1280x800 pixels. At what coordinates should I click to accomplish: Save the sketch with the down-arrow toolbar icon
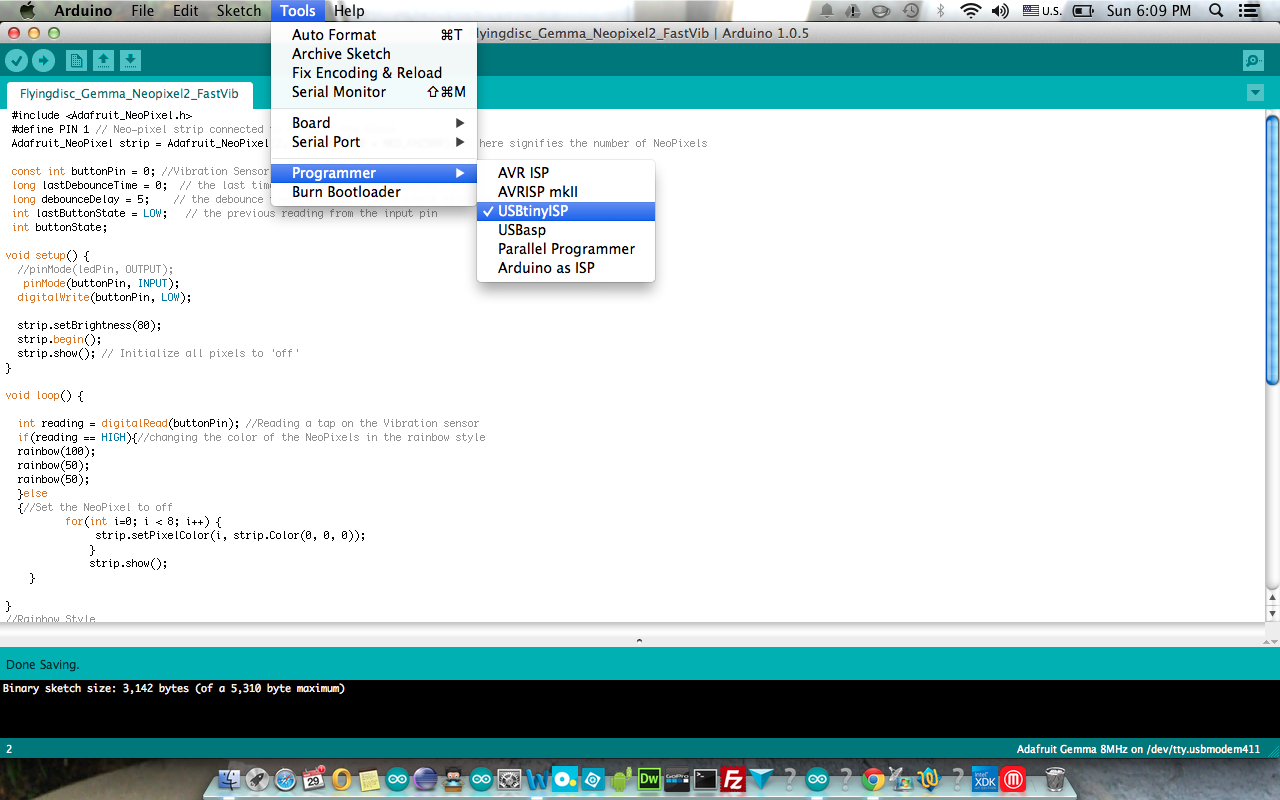point(130,61)
